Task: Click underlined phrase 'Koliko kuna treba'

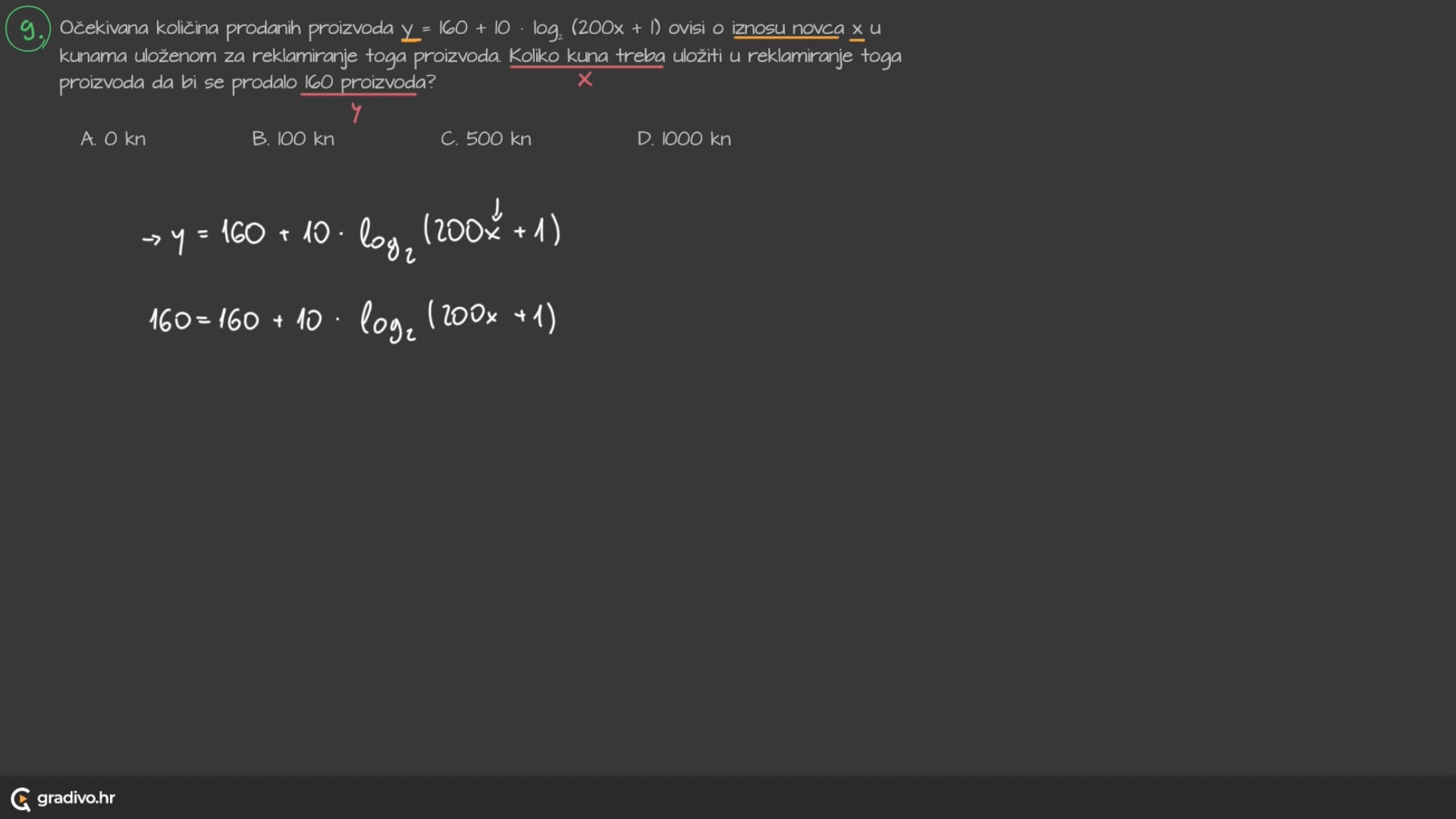Action: (x=586, y=56)
